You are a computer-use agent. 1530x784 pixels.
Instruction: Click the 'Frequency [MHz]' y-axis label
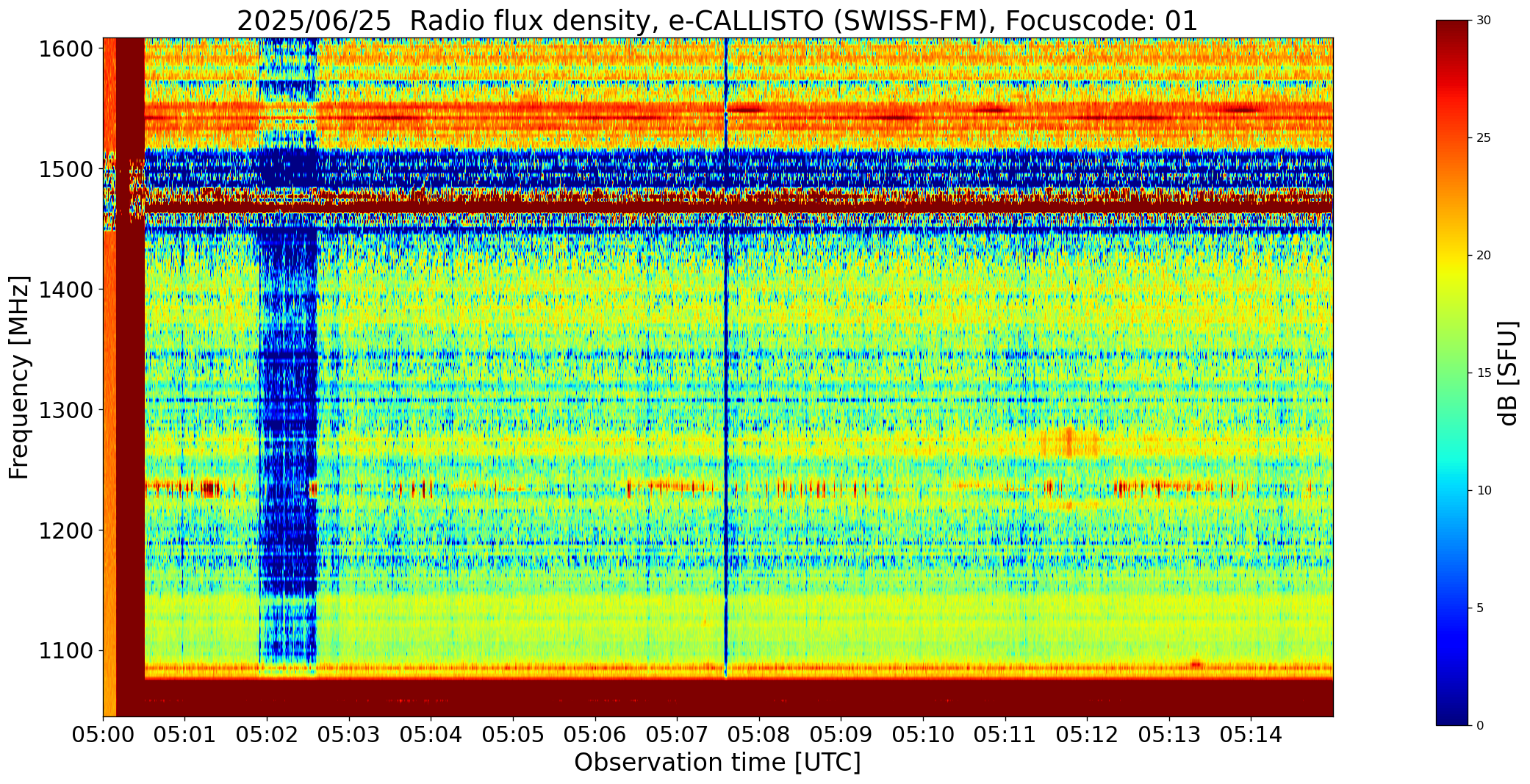tap(19, 377)
